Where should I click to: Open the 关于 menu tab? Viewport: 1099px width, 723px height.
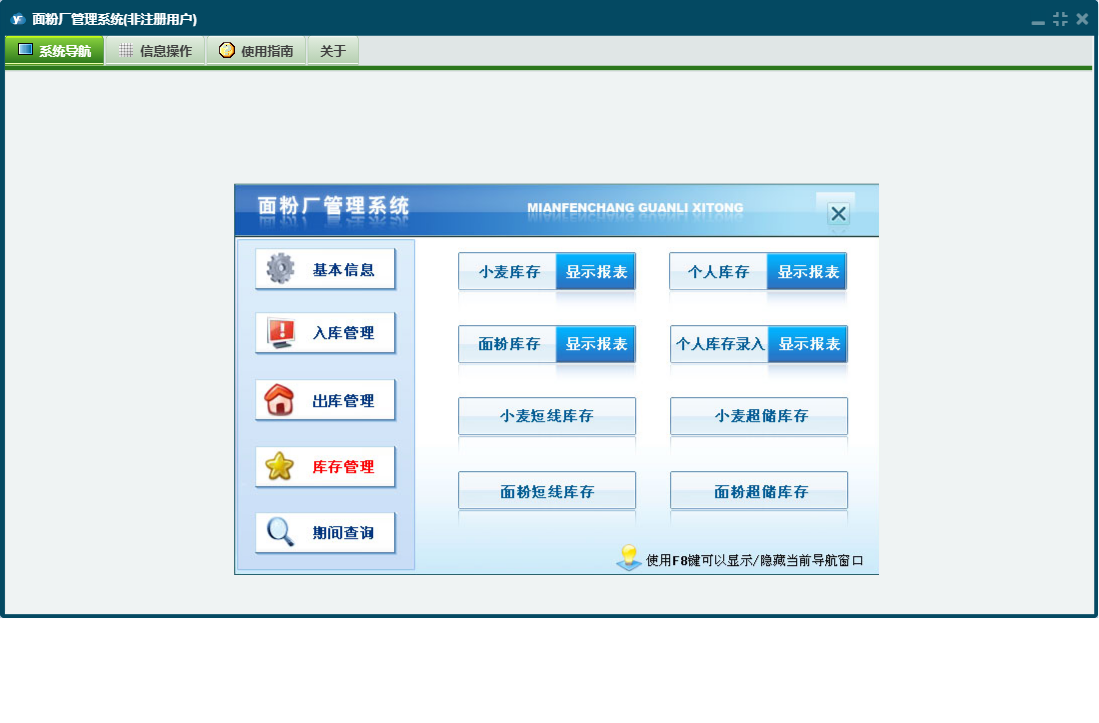click(x=333, y=50)
